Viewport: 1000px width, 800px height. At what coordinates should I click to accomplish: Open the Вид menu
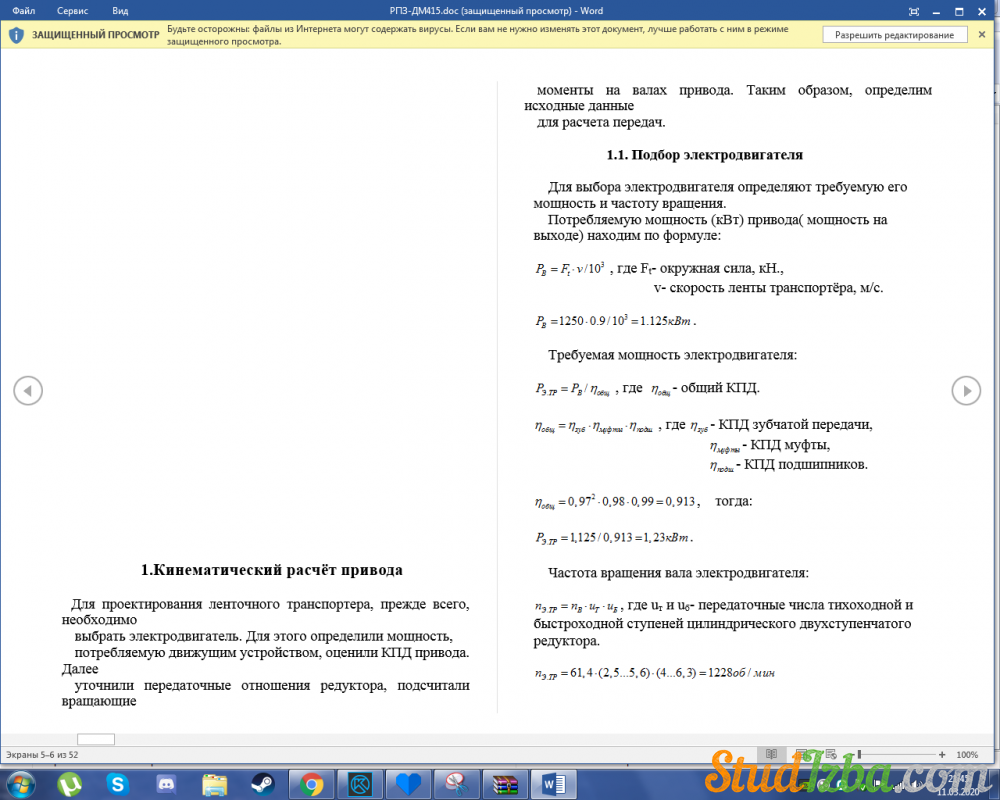(120, 11)
